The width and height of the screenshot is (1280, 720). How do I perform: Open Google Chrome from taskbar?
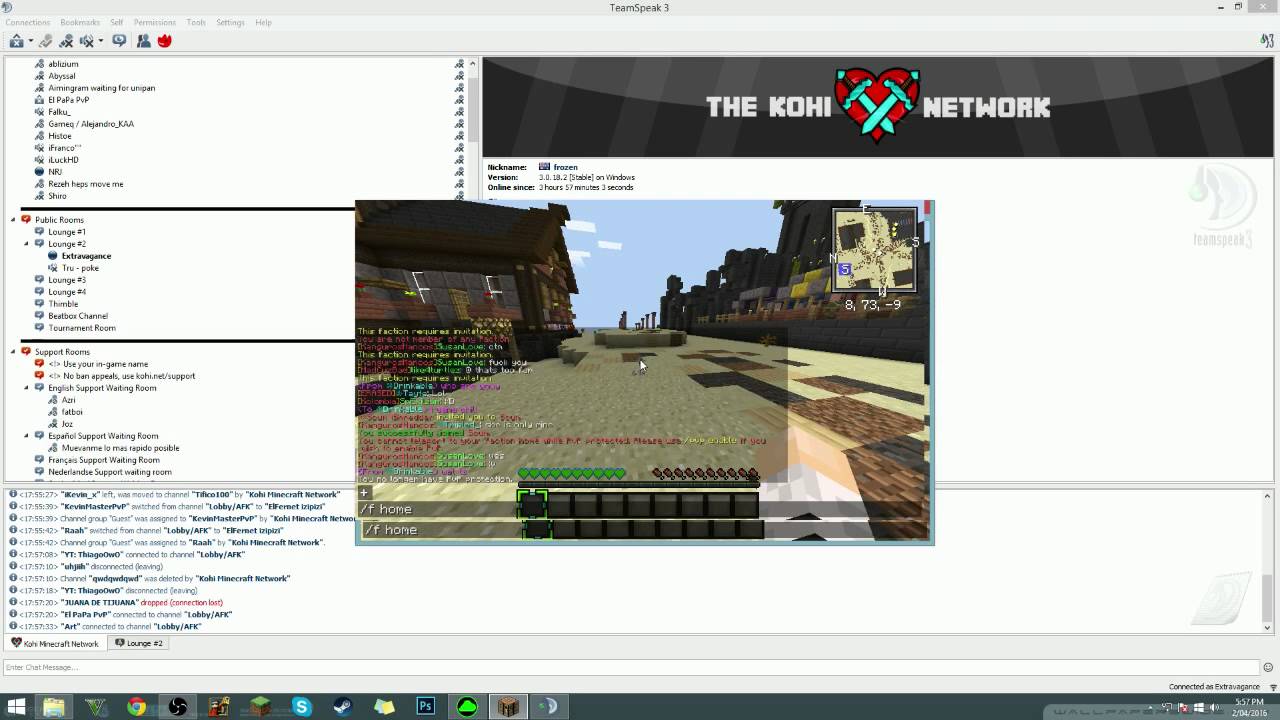pyautogui.click(x=136, y=707)
